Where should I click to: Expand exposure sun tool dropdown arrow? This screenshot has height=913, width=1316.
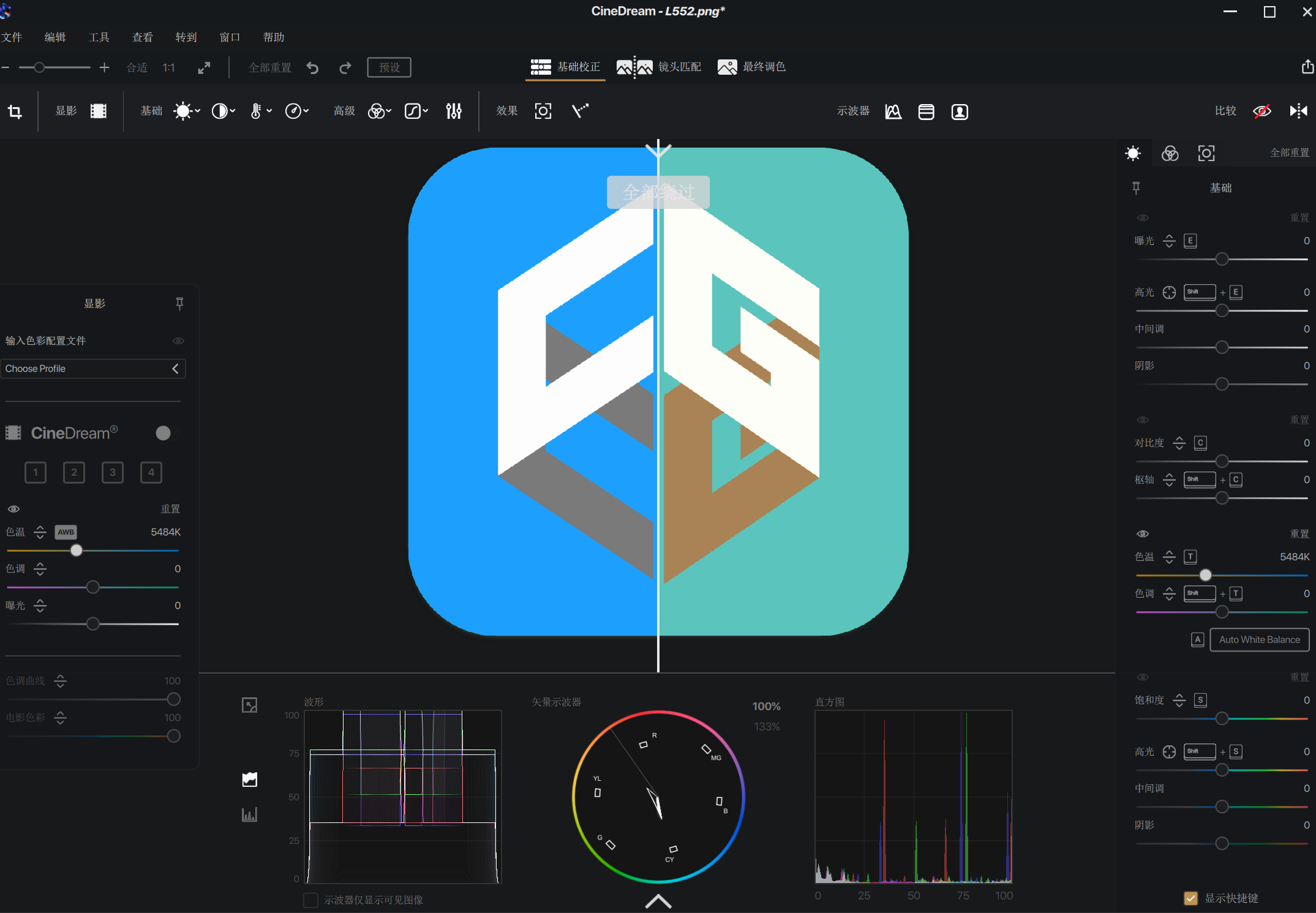198,111
